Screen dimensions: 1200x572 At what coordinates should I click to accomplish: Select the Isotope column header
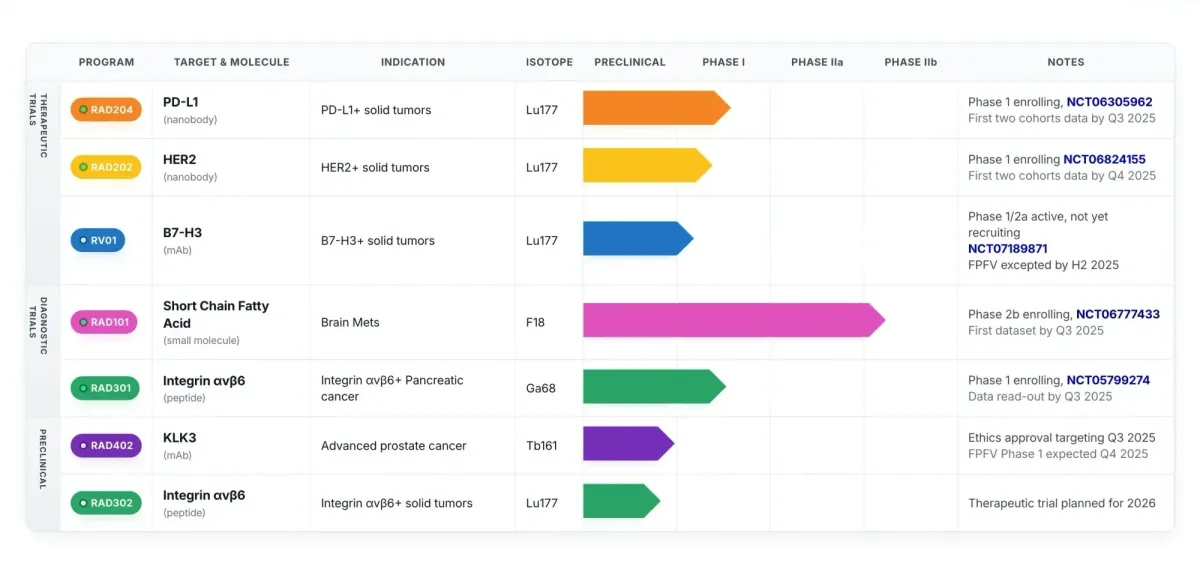[549, 62]
